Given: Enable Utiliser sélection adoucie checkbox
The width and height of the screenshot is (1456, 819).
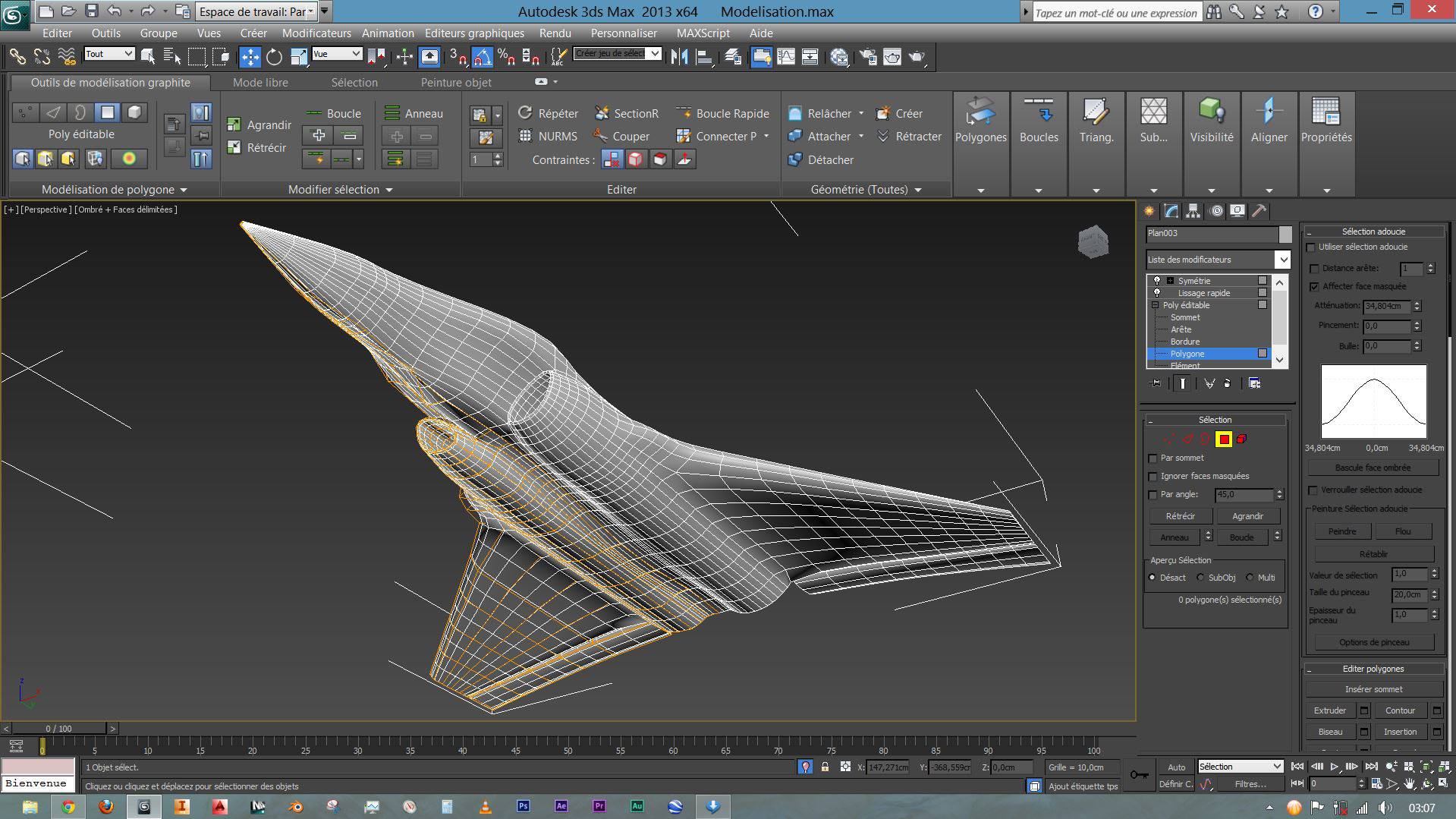Looking at the screenshot, I should 1311,247.
